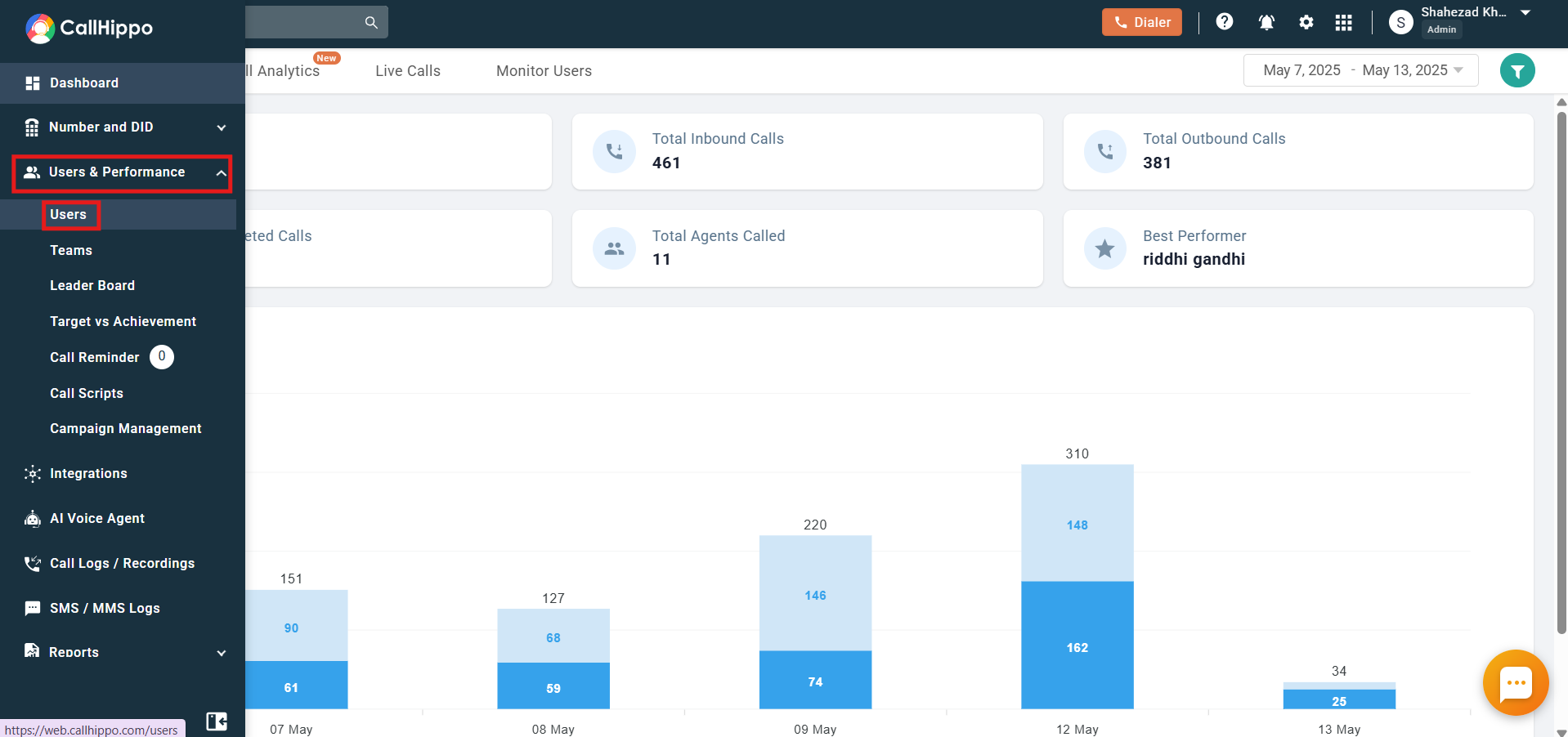Click the AI Voice Agent robot icon
1568x737 pixels.
click(x=33, y=519)
